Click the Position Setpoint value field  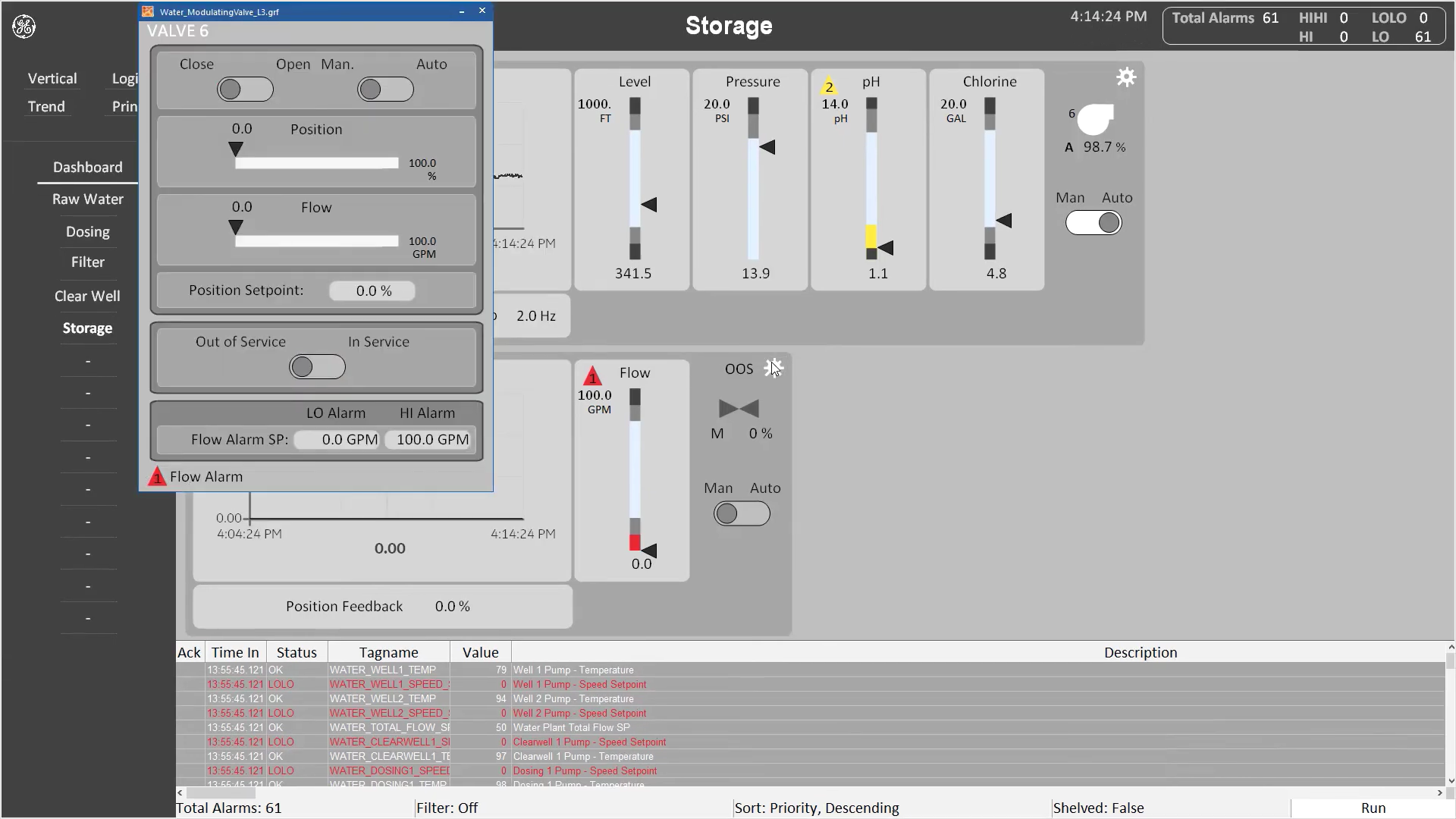coord(372,291)
